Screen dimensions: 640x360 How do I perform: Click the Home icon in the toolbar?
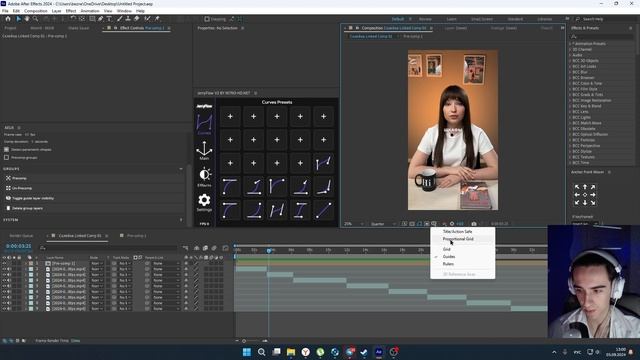[8, 19]
